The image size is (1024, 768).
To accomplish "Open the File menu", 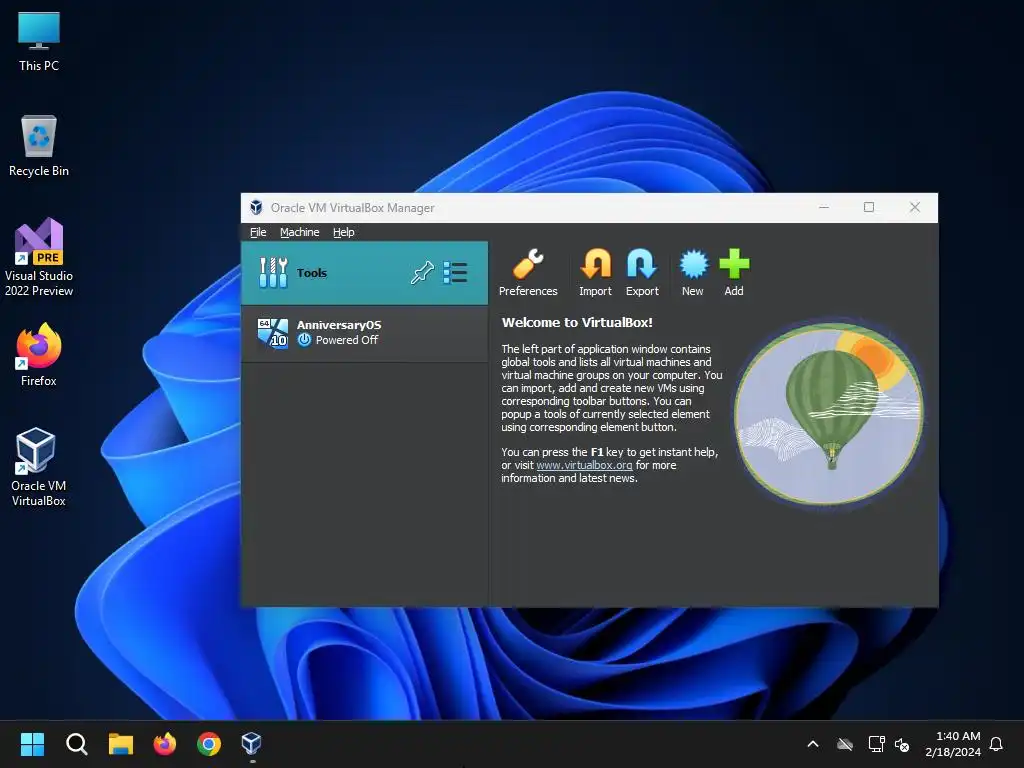I will point(258,232).
